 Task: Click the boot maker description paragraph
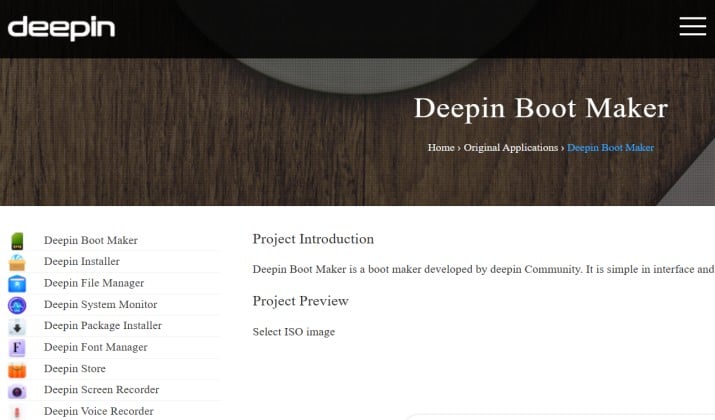483,270
